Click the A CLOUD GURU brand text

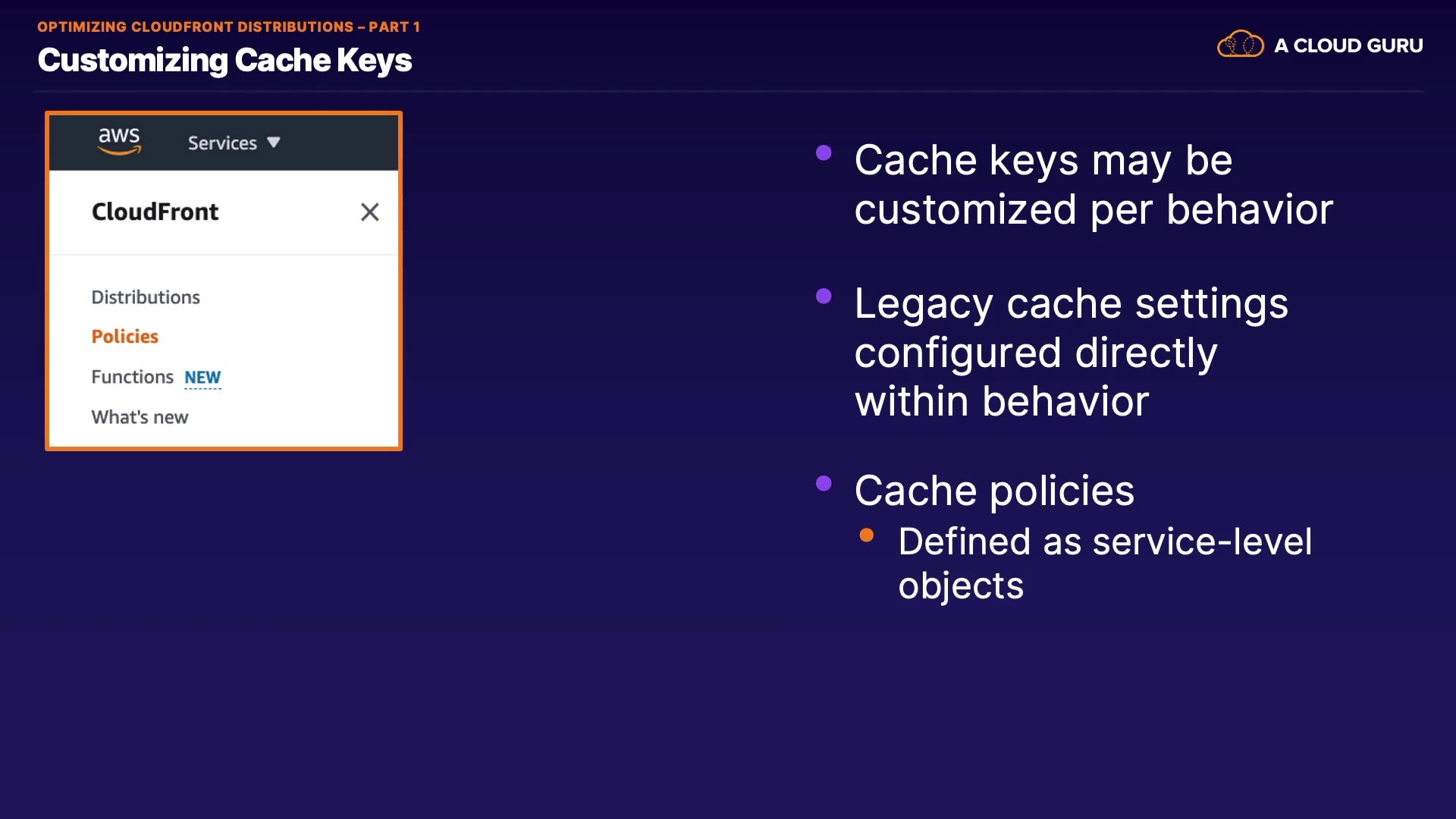coord(1348,45)
